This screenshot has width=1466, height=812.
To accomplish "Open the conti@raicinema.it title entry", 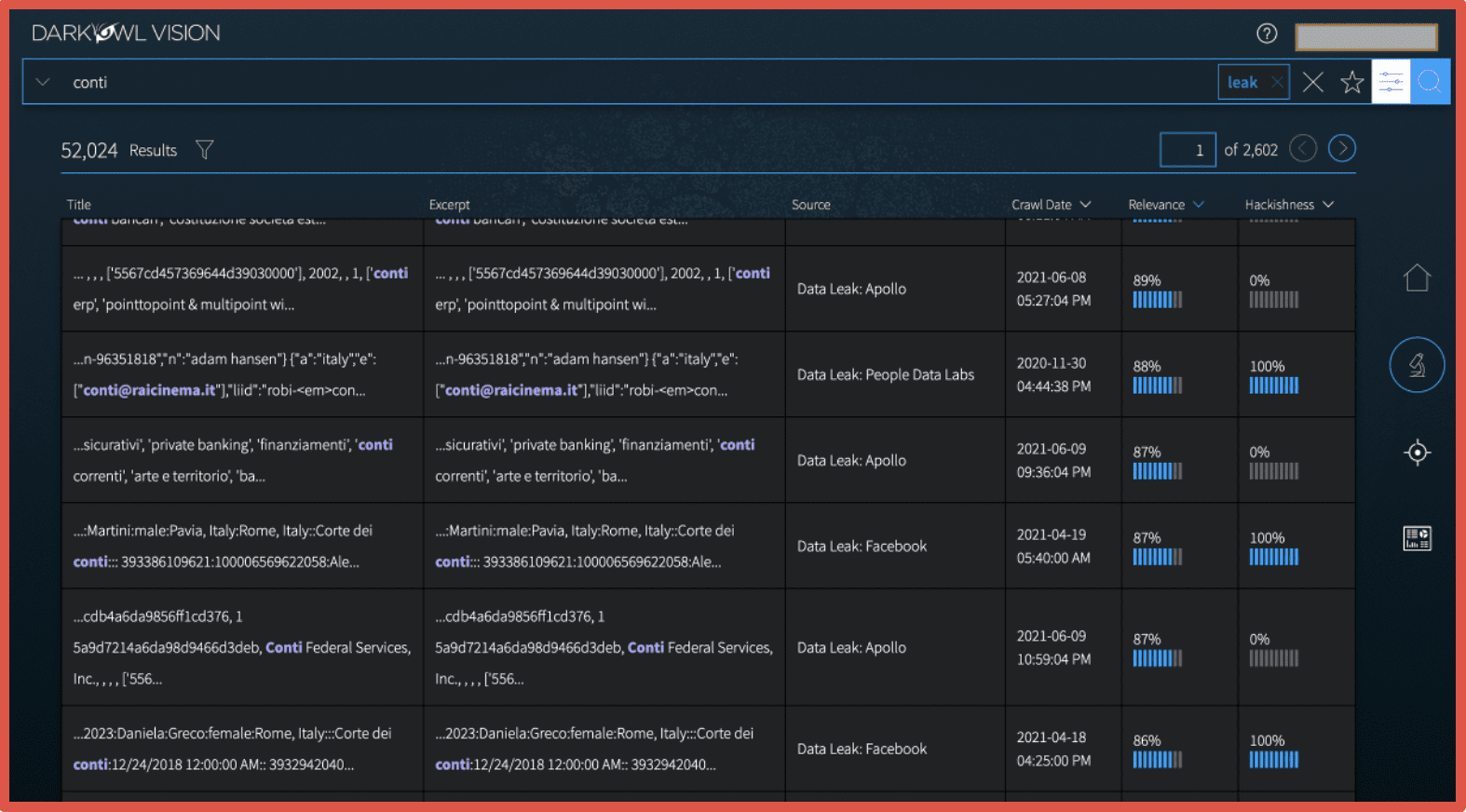I will click(242, 374).
